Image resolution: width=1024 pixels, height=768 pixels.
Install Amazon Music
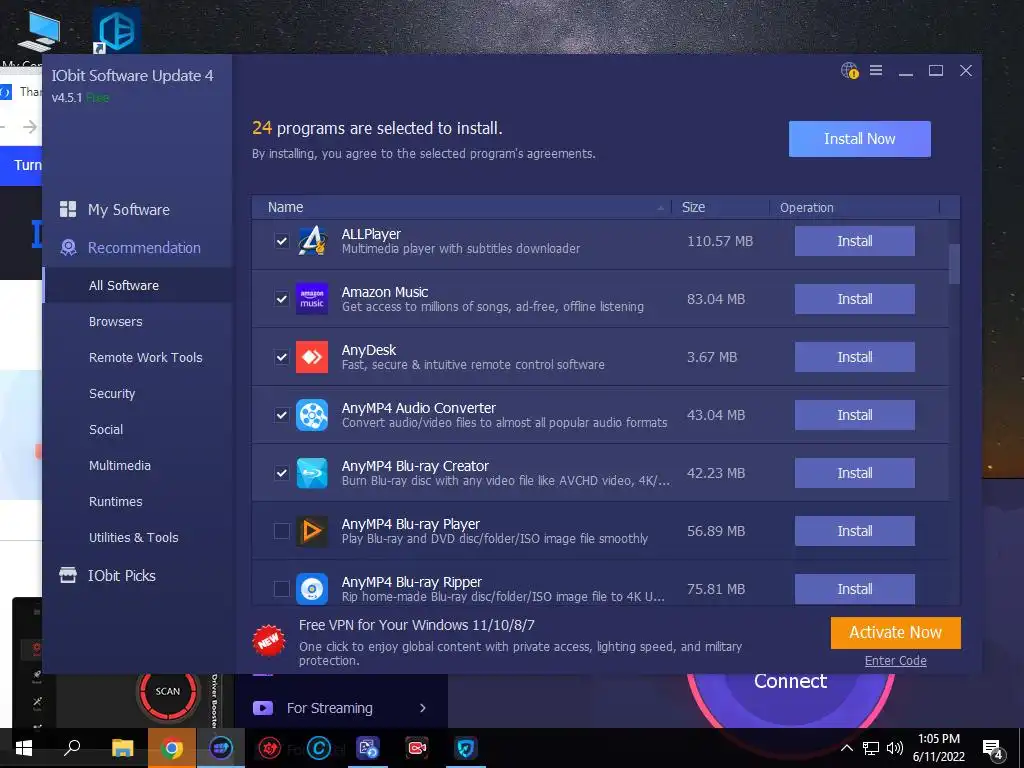point(854,299)
